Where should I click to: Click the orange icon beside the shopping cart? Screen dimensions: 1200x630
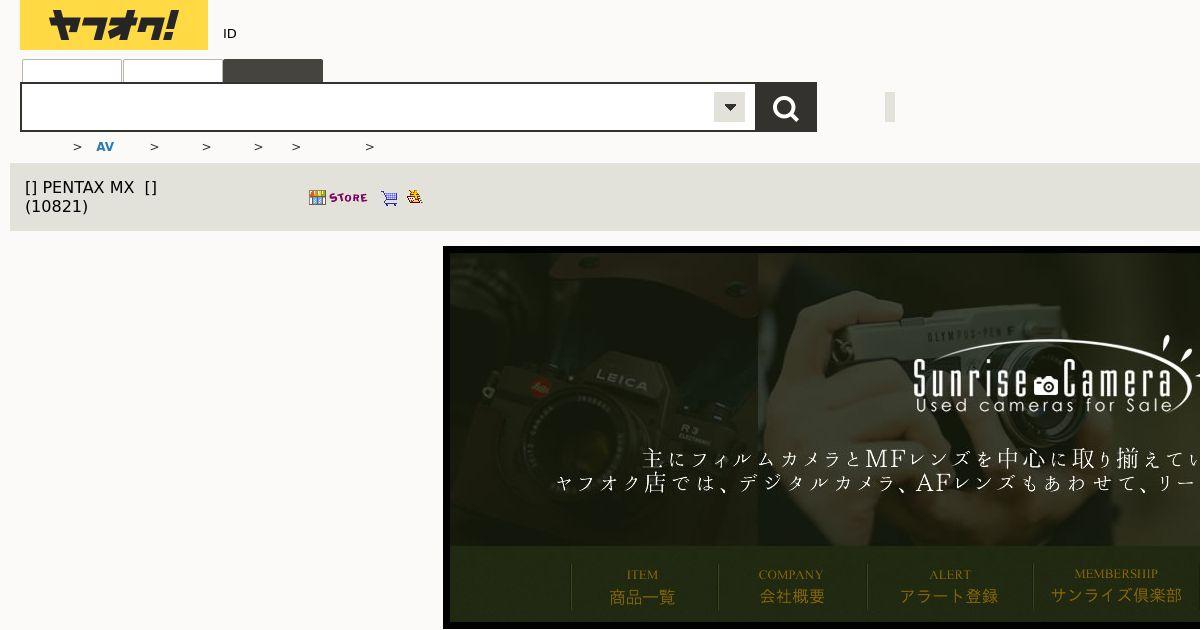point(414,197)
